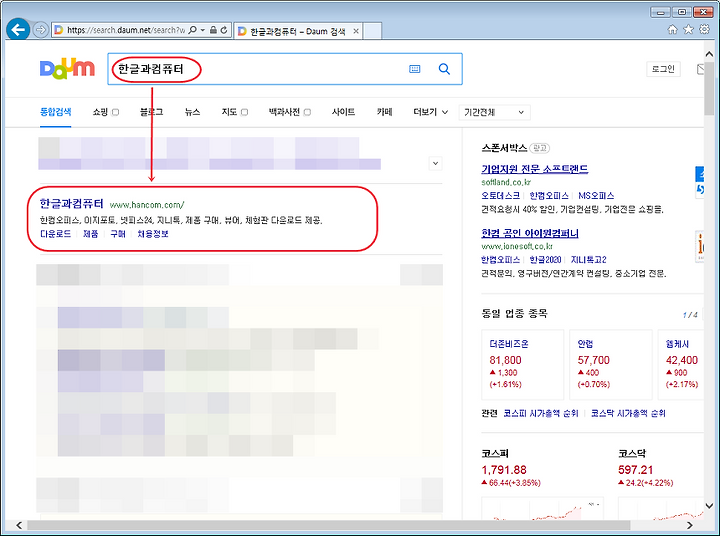
Task: Expand the blurred top result chevron
Action: pos(435,163)
